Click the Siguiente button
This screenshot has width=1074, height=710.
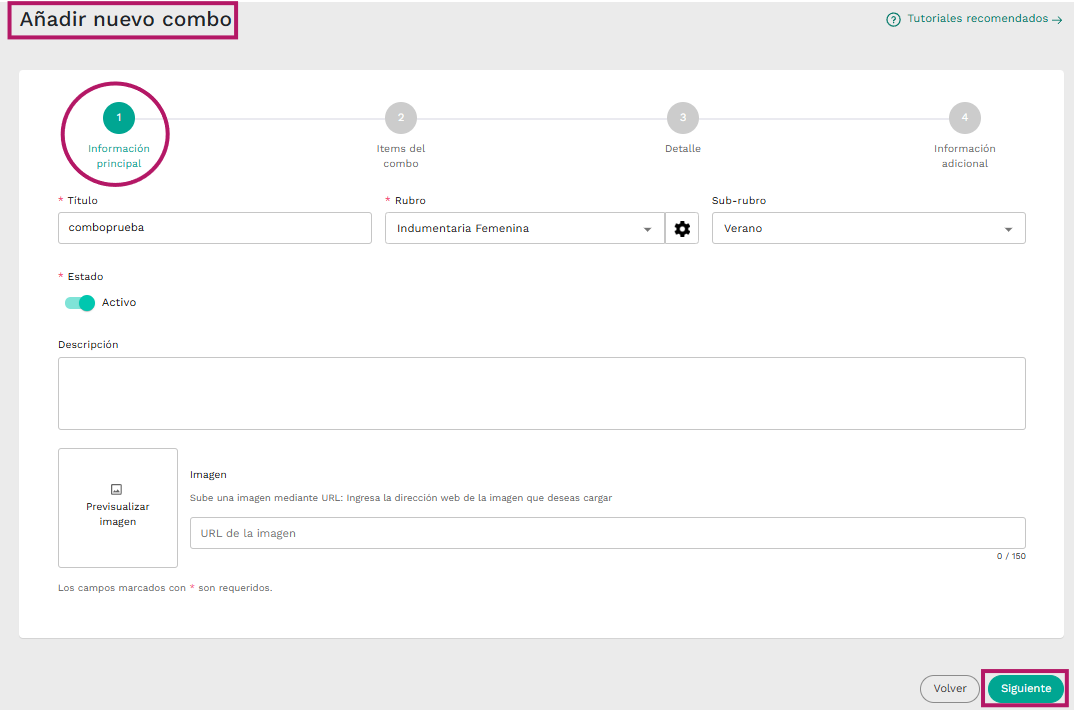point(1025,688)
